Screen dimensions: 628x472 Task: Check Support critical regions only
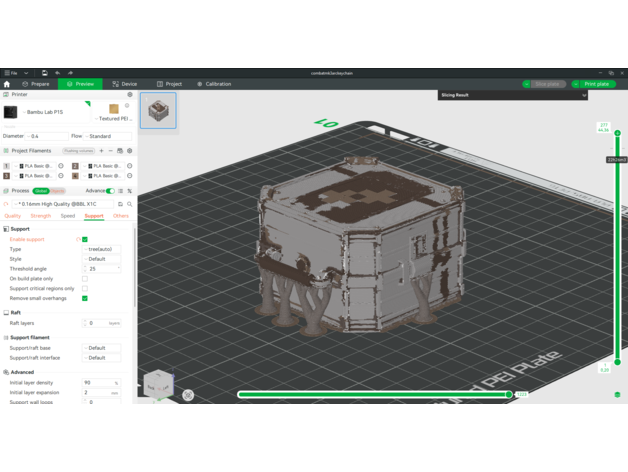point(85,288)
